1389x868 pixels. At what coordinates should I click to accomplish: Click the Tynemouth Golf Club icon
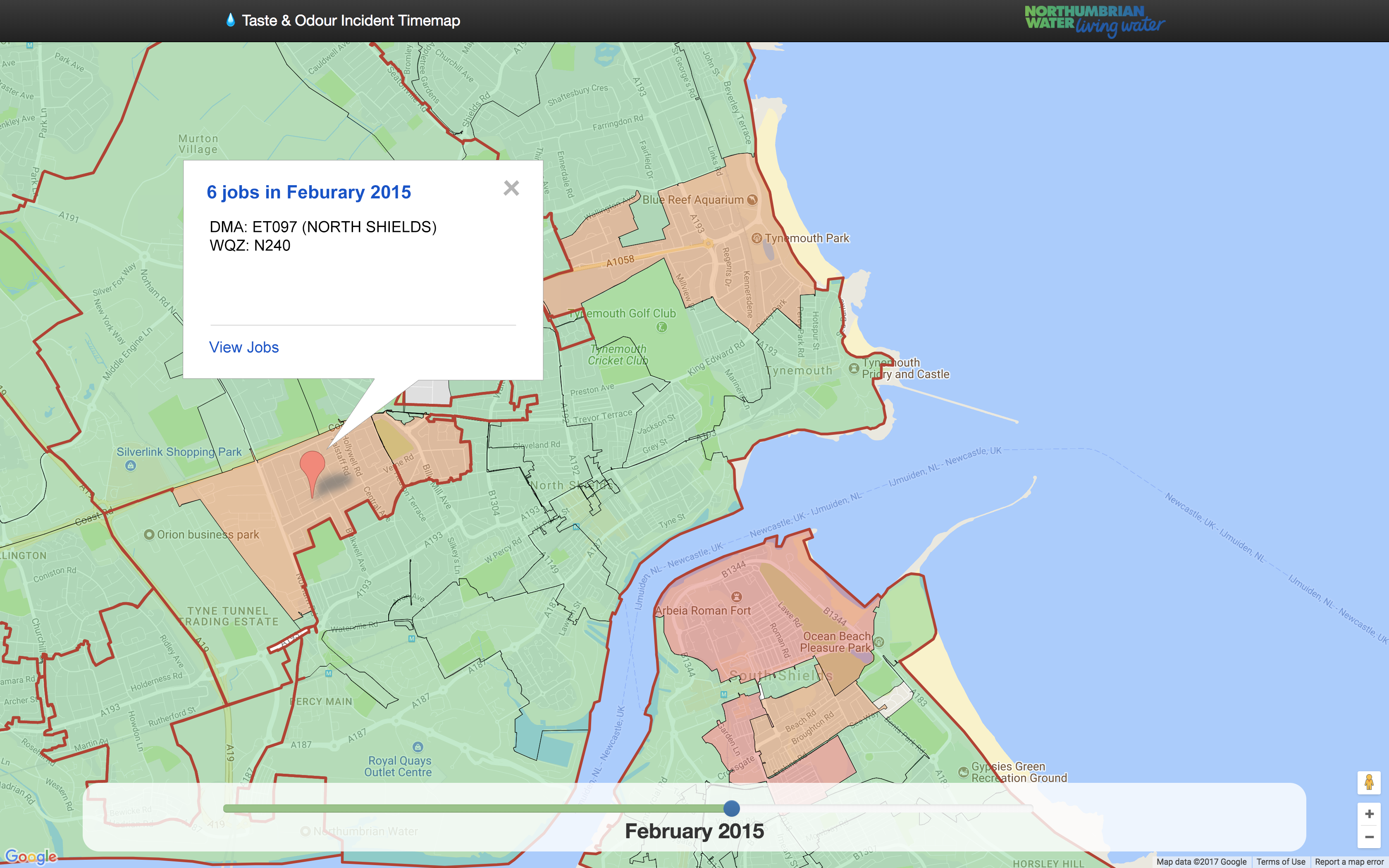pos(661,327)
